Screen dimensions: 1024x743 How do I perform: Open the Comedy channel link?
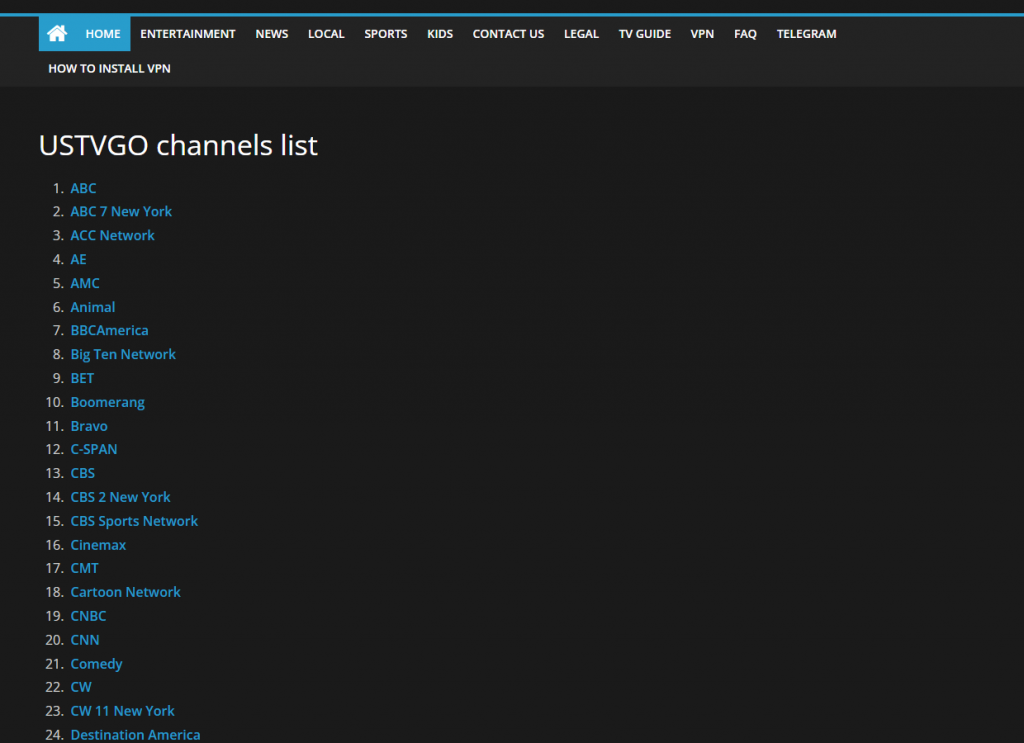pos(97,664)
